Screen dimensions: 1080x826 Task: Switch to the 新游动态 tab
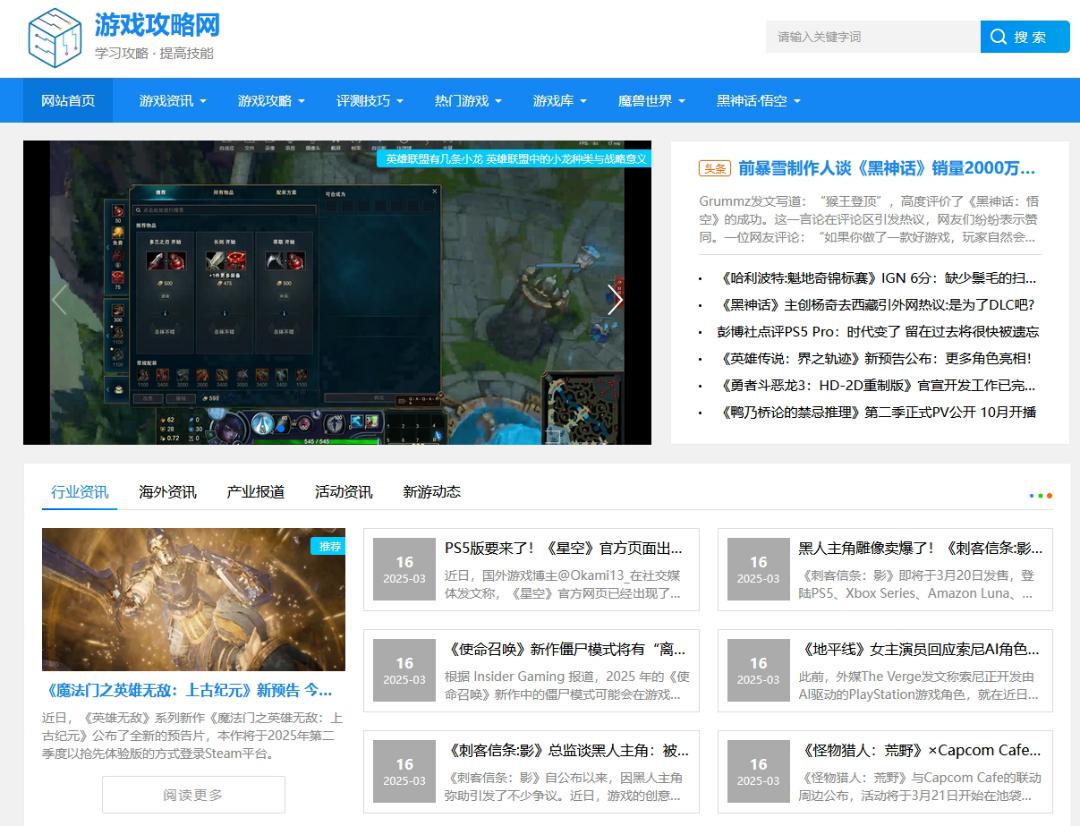click(432, 492)
